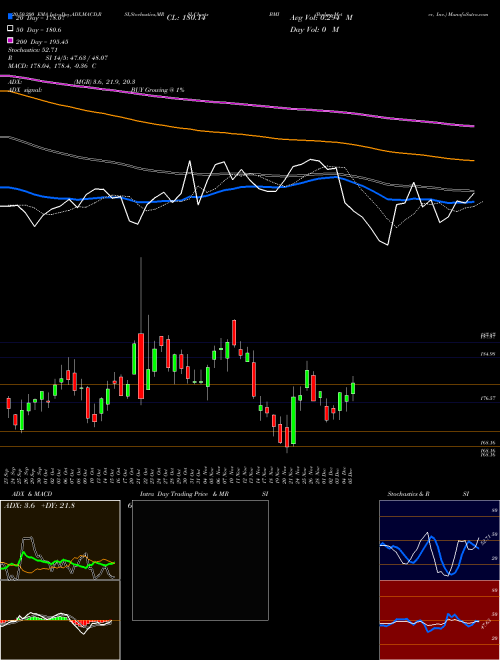Click the 'Avg Vol: 0.294 M' label
The height and width of the screenshot is (660, 500).
pos(321,18)
